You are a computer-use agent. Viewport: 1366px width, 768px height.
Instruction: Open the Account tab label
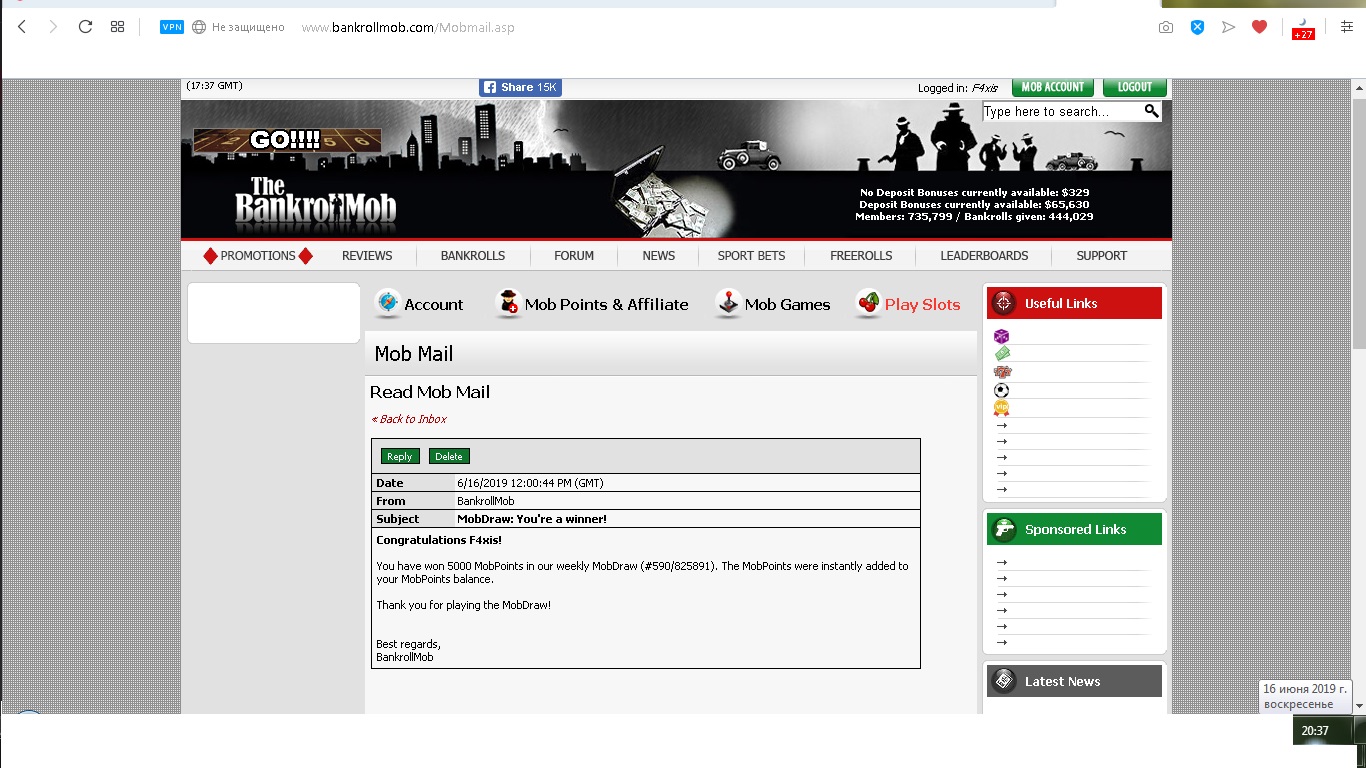tap(434, 305)
